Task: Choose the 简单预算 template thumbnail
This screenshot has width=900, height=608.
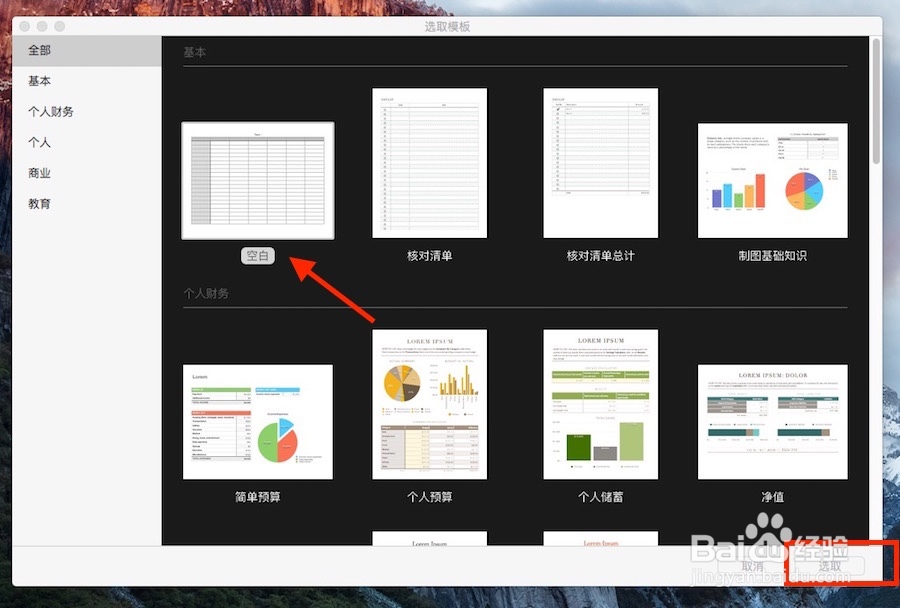Action: tap(258, 421)
